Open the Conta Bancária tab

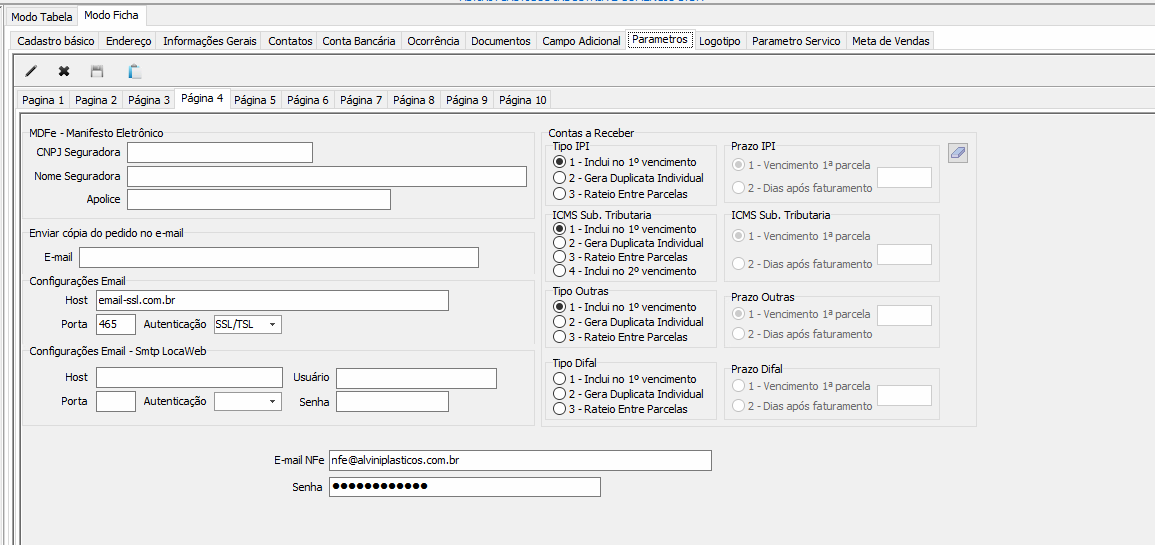pos(358,41)
